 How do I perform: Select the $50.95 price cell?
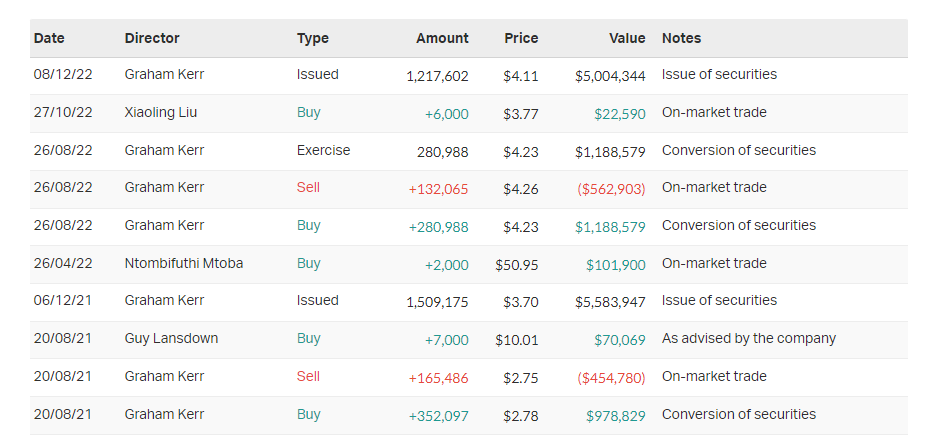517,264
